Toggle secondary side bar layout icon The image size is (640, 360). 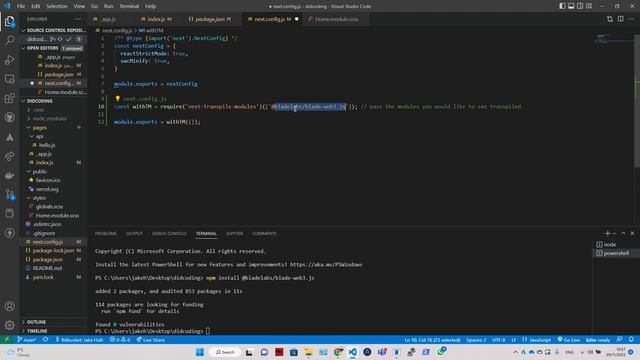580,6
